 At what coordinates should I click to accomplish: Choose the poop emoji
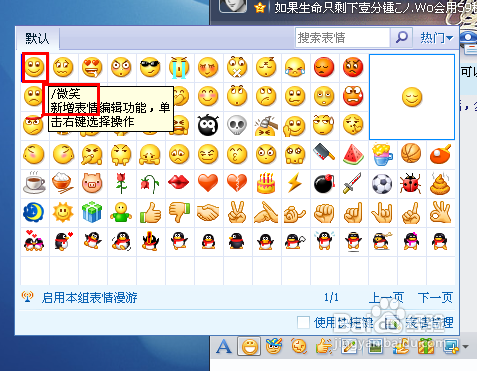tap(440, 183)
